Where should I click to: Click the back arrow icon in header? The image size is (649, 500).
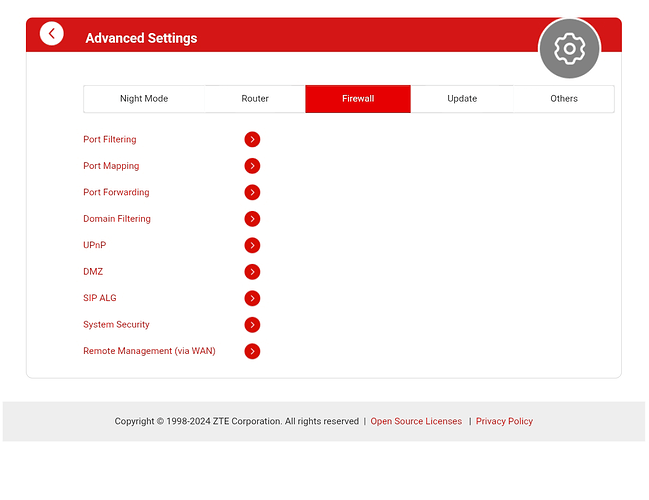pyautogui.click(x=52, y=34)
